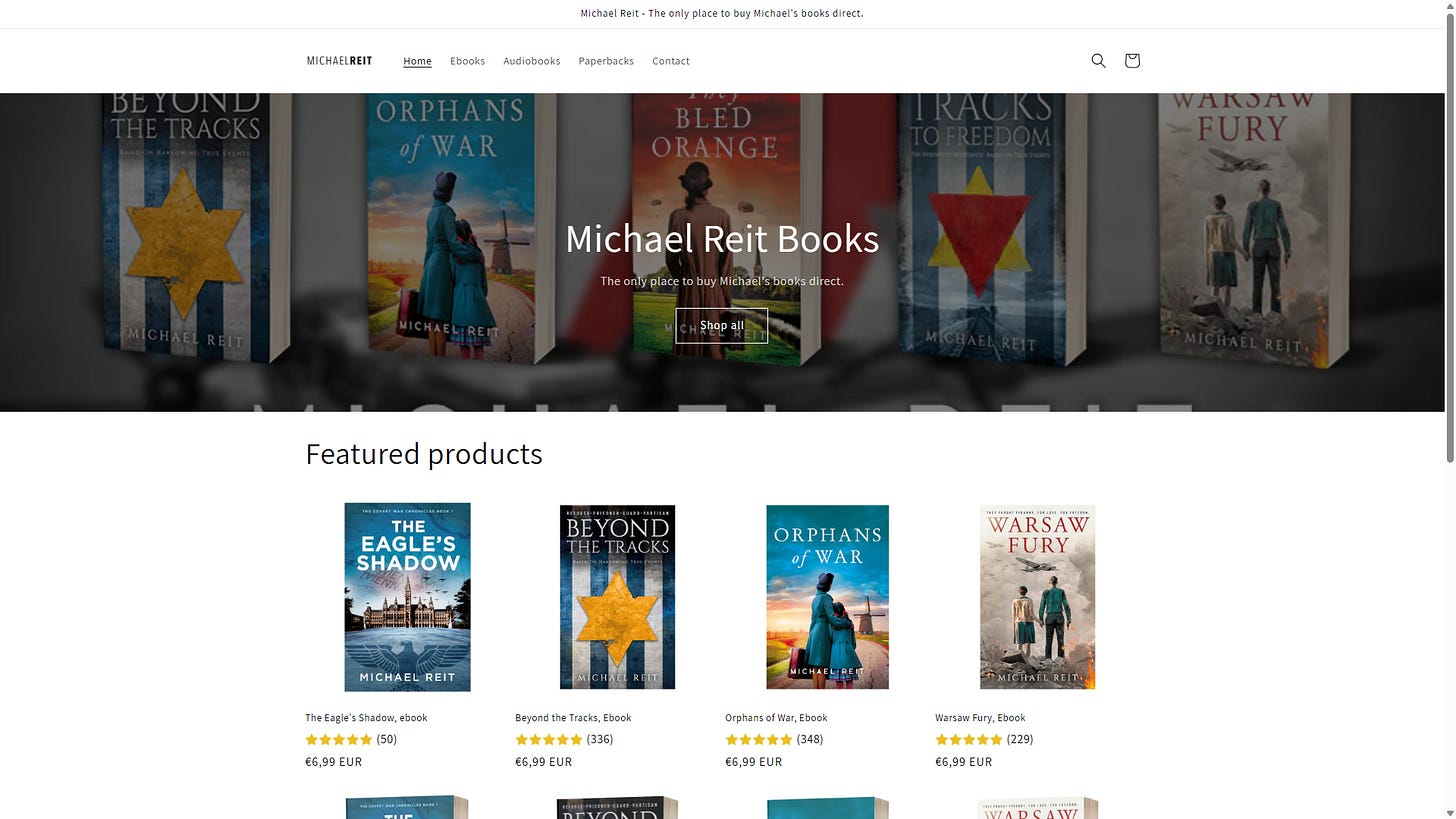Open the Orphans of War ebook cover
The width and height of the screenshot is (1456, 819).
pyautogui.click(x=827, y=597)
